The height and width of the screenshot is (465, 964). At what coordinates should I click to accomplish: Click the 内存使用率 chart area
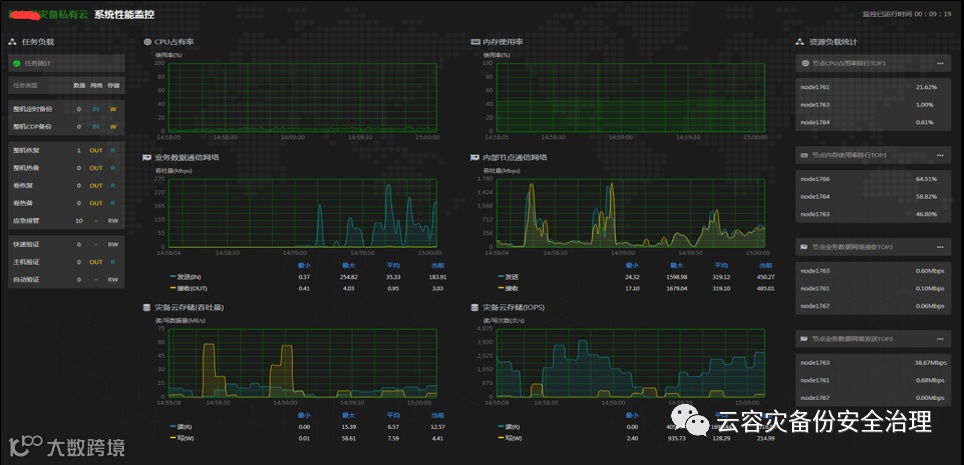[x=631, y=97]
